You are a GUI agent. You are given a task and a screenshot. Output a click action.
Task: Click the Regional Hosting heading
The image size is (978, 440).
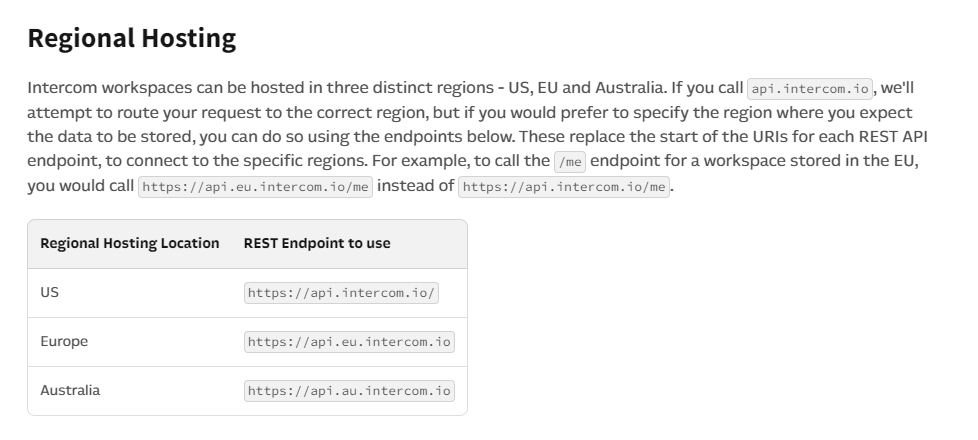[x=132, y=38]
